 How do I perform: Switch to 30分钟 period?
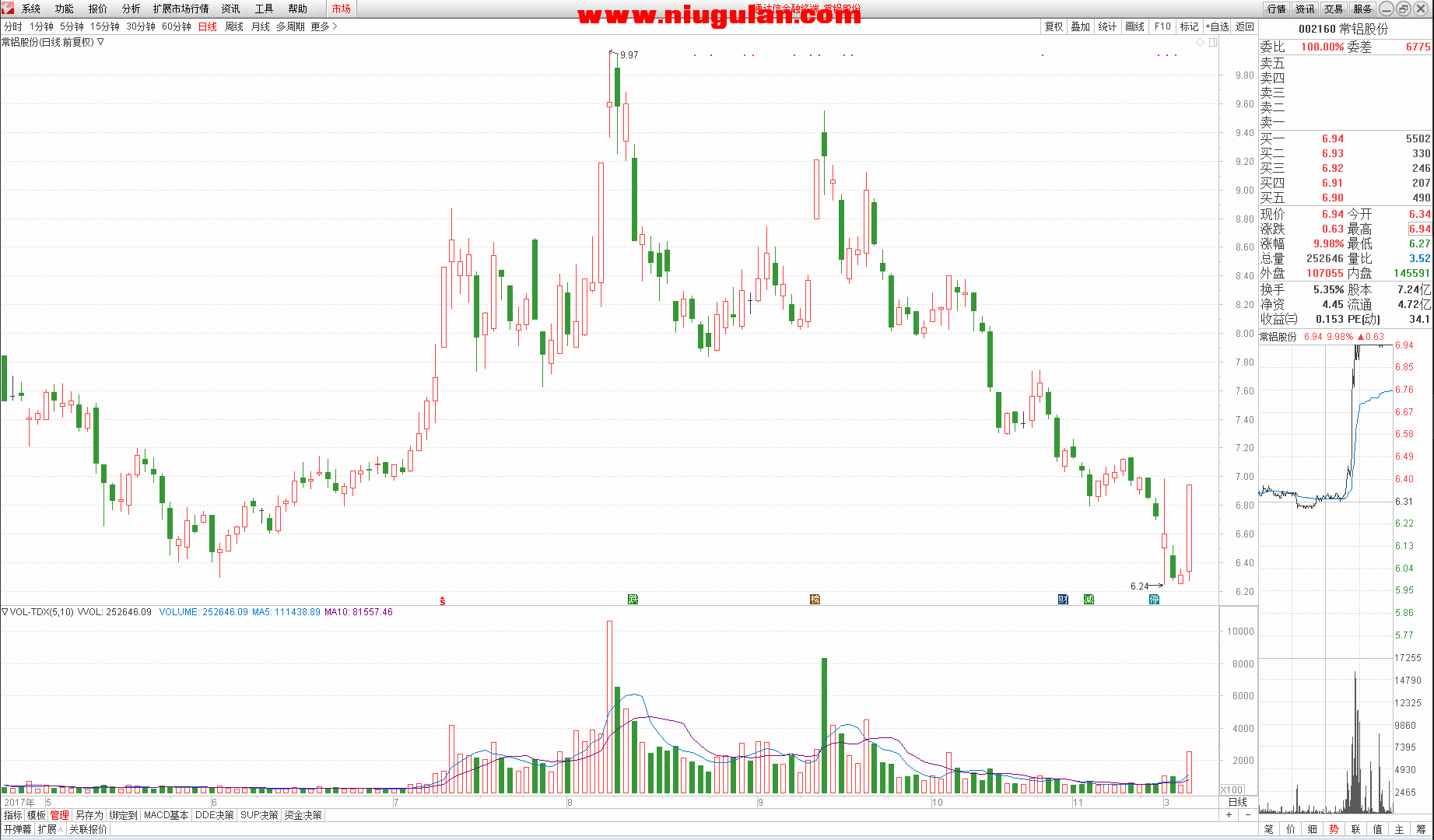[141, 26]
